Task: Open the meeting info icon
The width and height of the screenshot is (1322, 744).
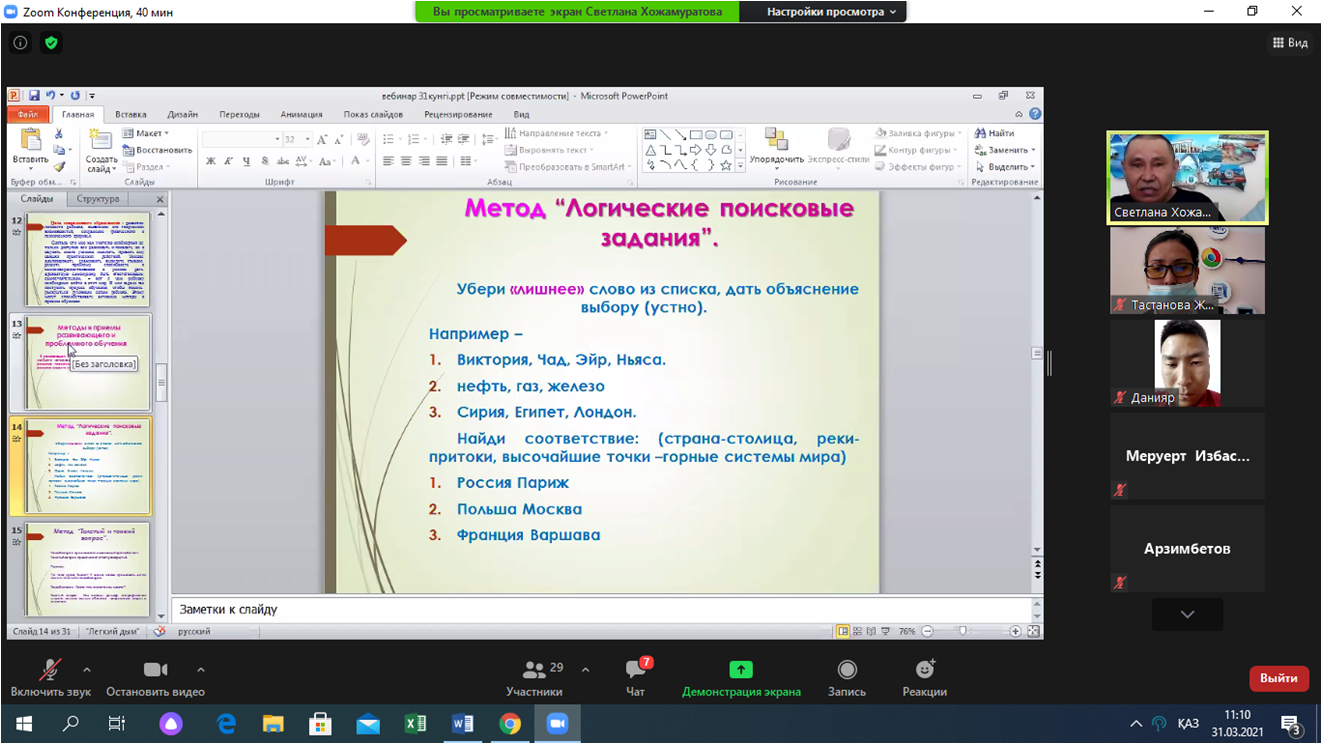Action: point(20,43)
